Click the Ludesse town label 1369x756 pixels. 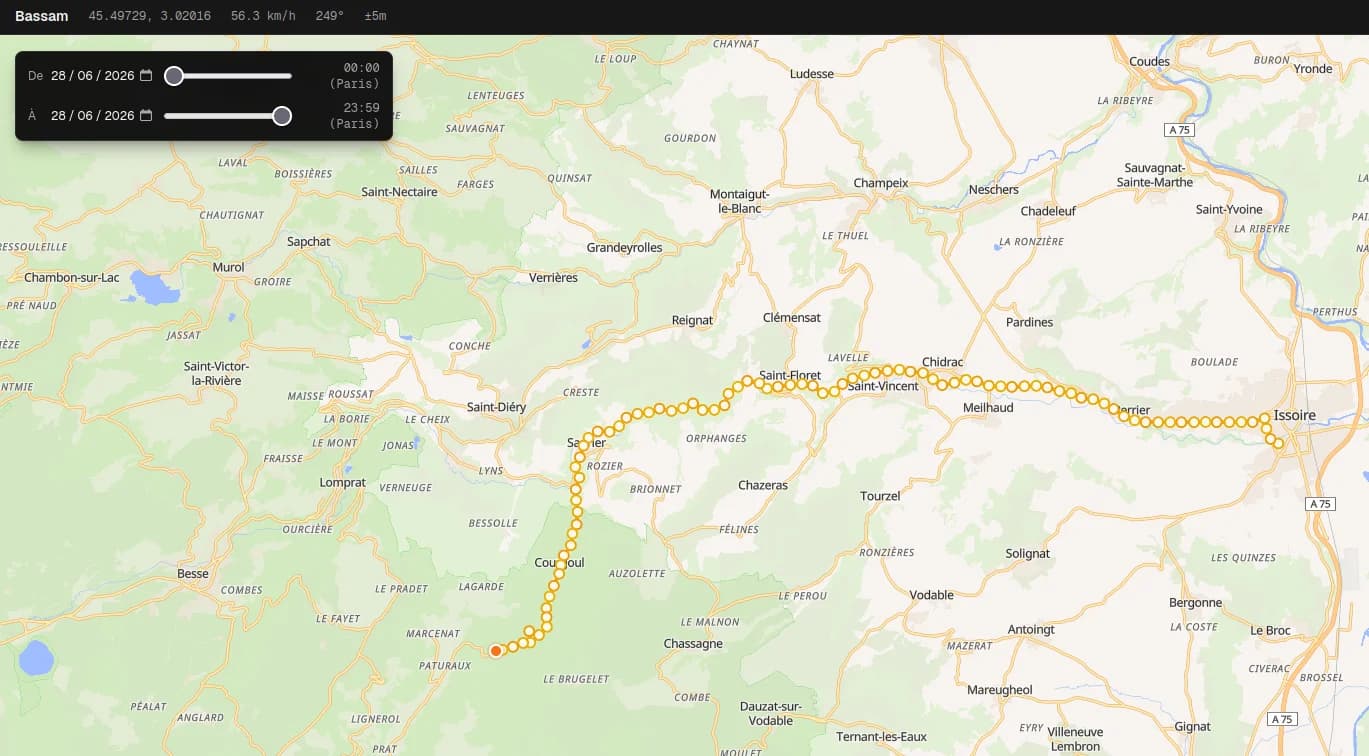[811, 74]
